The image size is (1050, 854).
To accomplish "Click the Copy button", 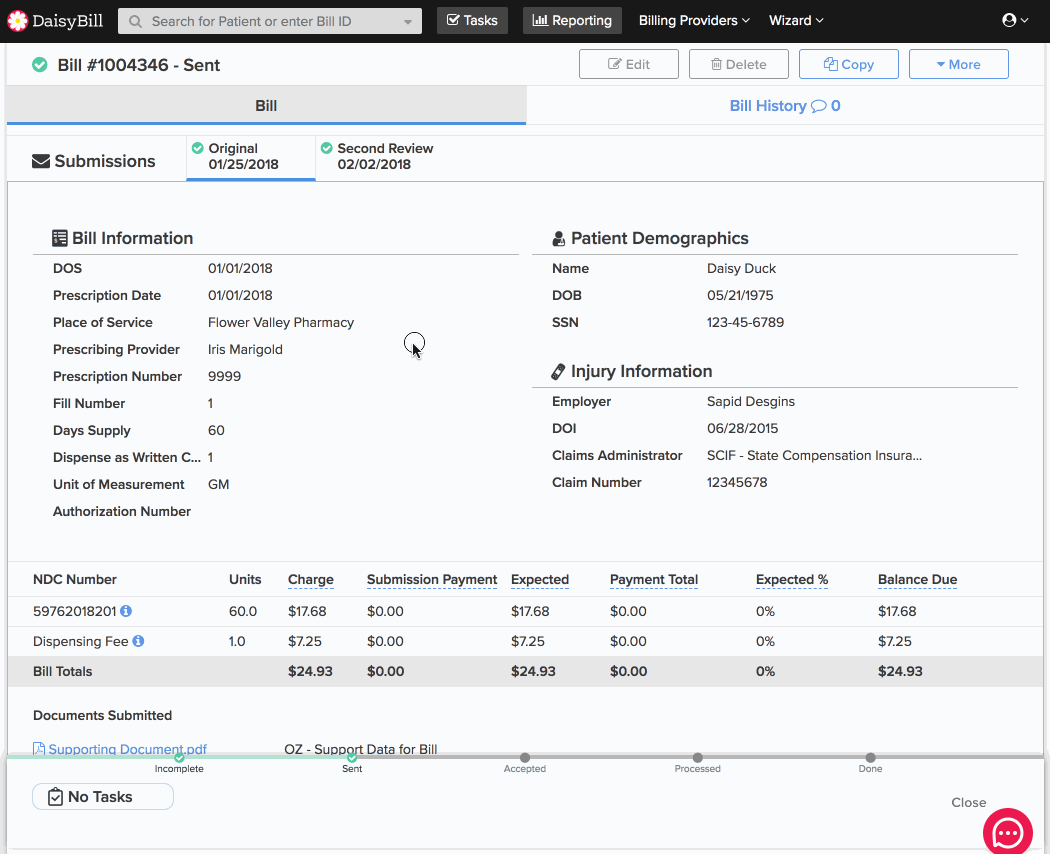I will pyautogui.click(x=848, y=64).
